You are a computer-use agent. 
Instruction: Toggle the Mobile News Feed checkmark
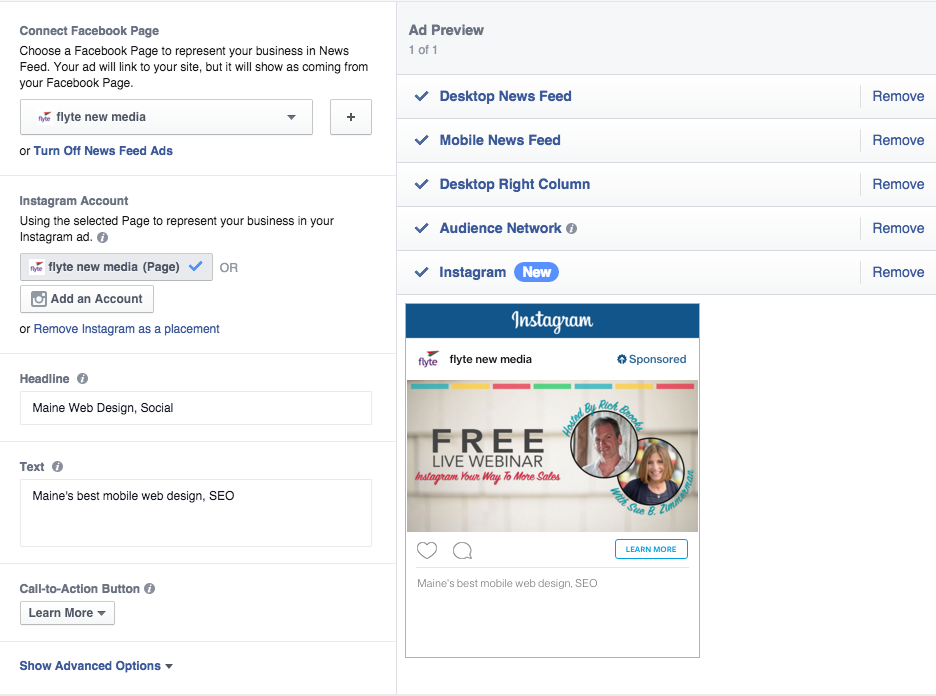[421, 140]
